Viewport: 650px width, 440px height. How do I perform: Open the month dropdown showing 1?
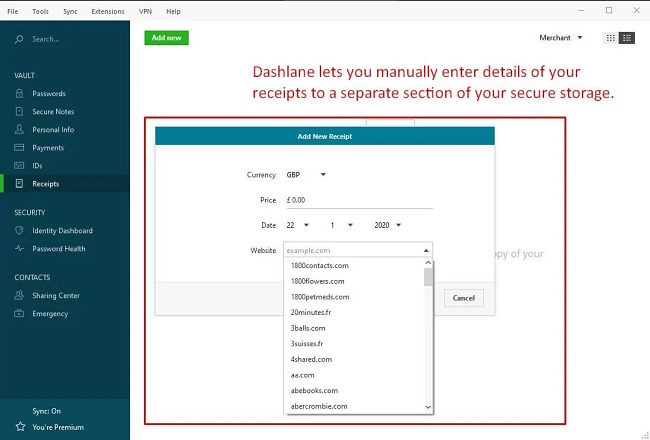(x=341, y=225)
